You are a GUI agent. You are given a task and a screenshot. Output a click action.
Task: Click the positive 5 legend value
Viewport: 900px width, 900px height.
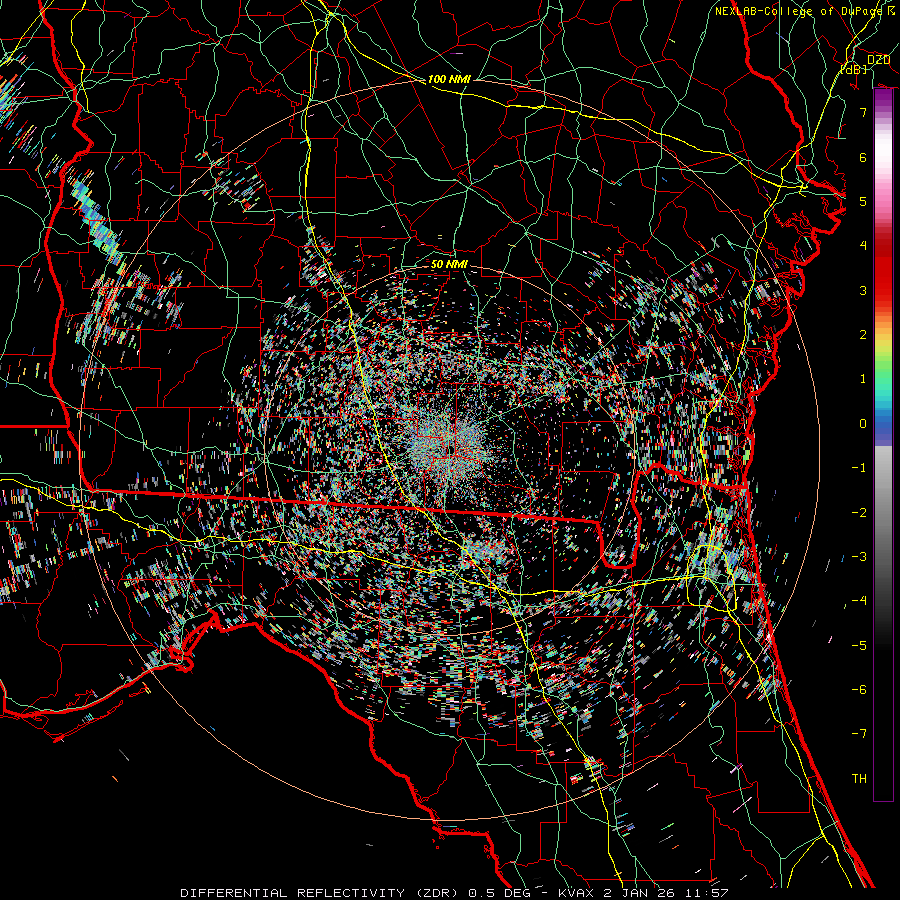click(x=863, y=201)
